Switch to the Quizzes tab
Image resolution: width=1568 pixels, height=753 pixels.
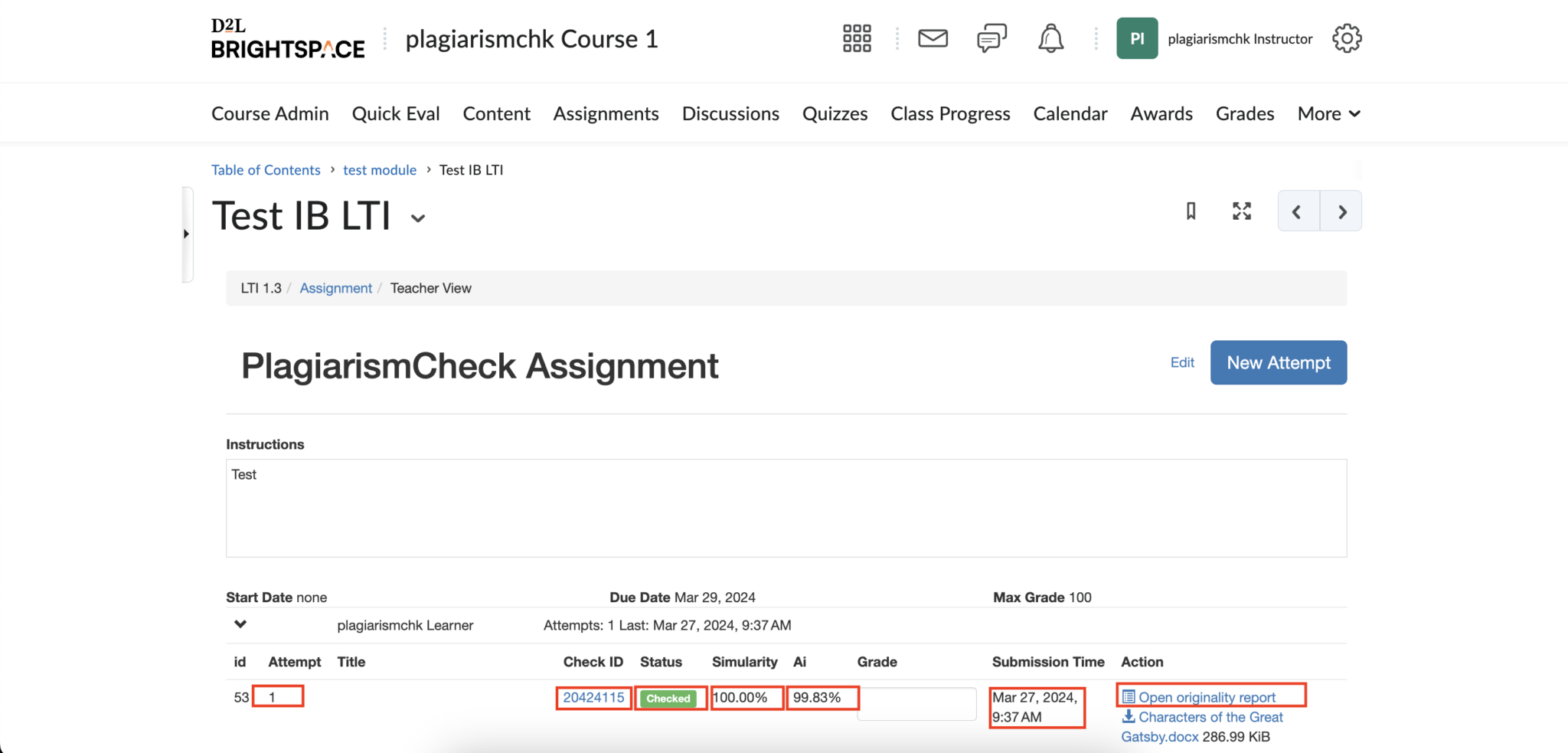[835, 113]
